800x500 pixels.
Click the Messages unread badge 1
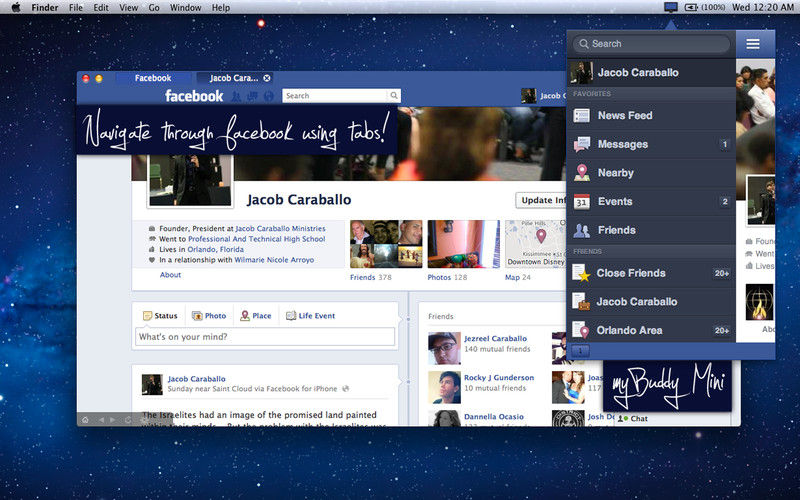coord(724,144)
